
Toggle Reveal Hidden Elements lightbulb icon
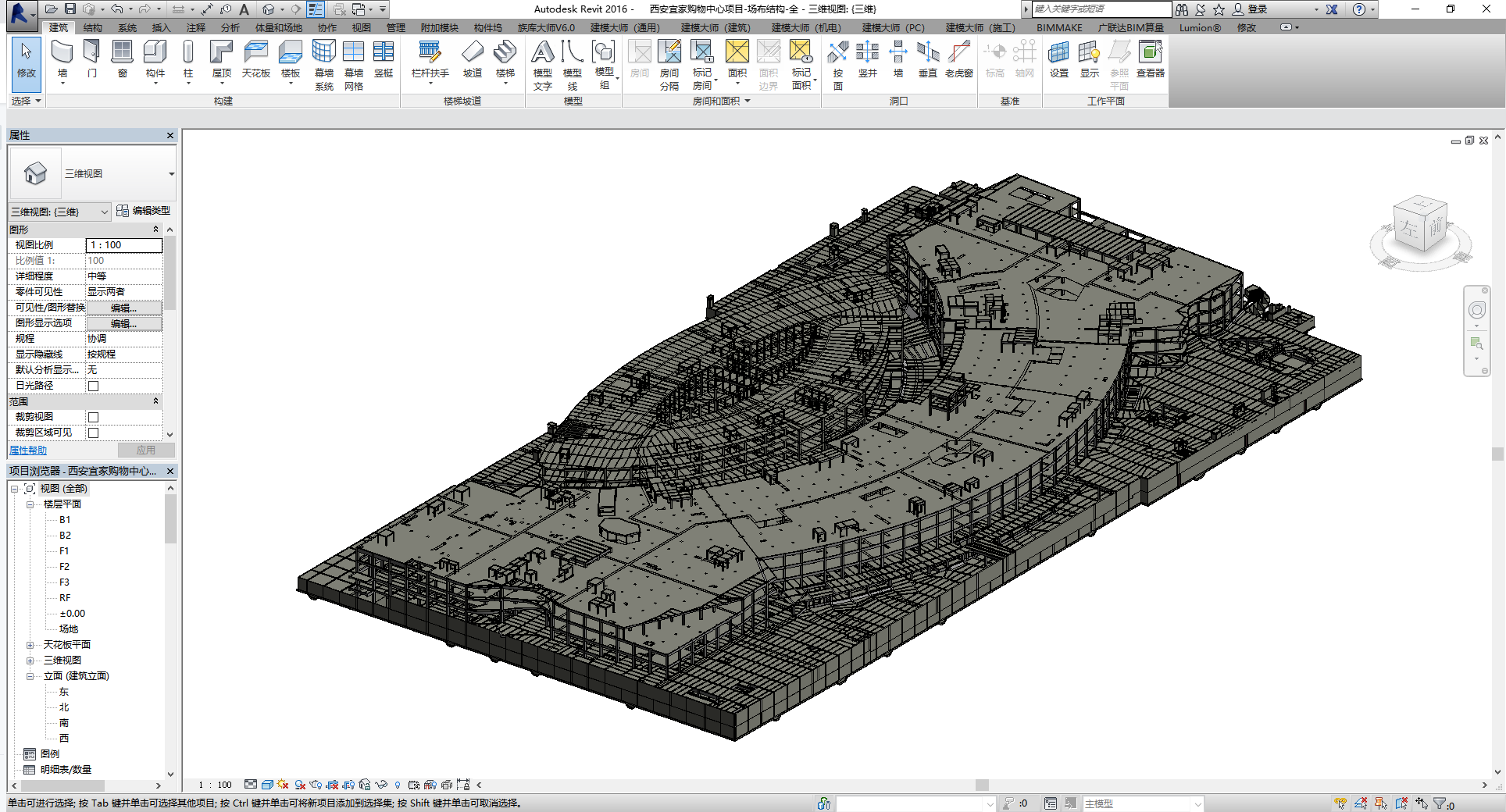click(x=398, y=785)
